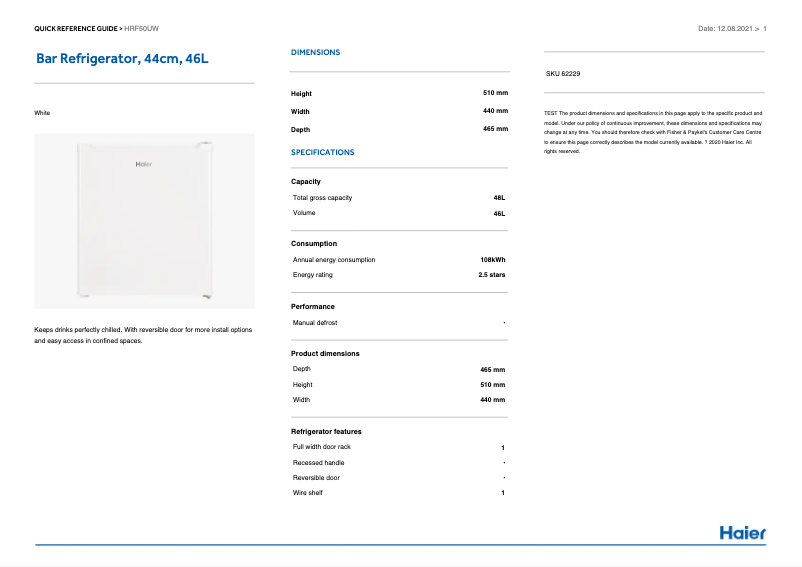Select the Wire shelf feature label
Screen dimensions: 802x567
point(308,493)
